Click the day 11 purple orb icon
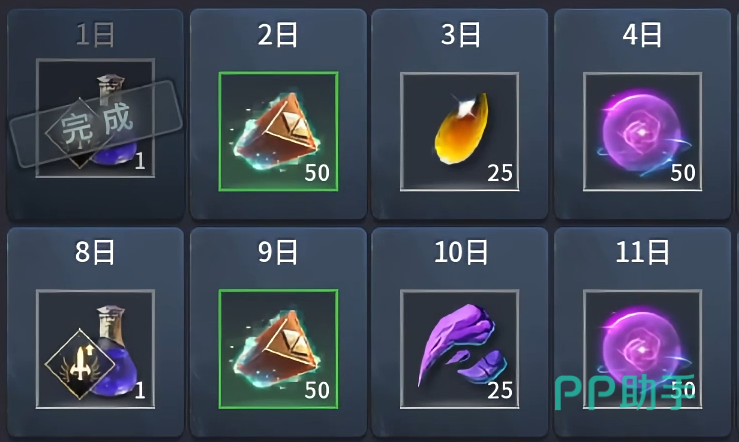 pos(642,349)
